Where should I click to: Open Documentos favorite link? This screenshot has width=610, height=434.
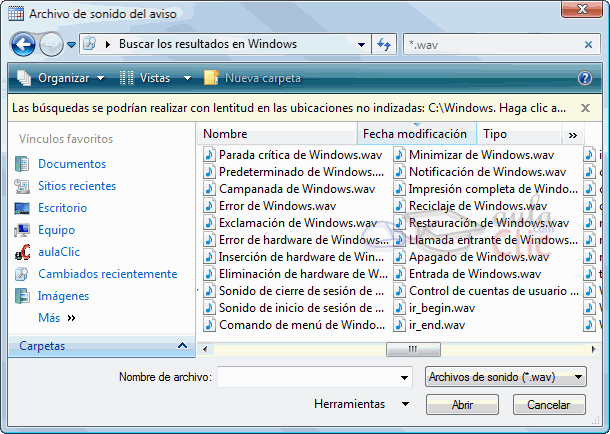[x=72, y=164]
